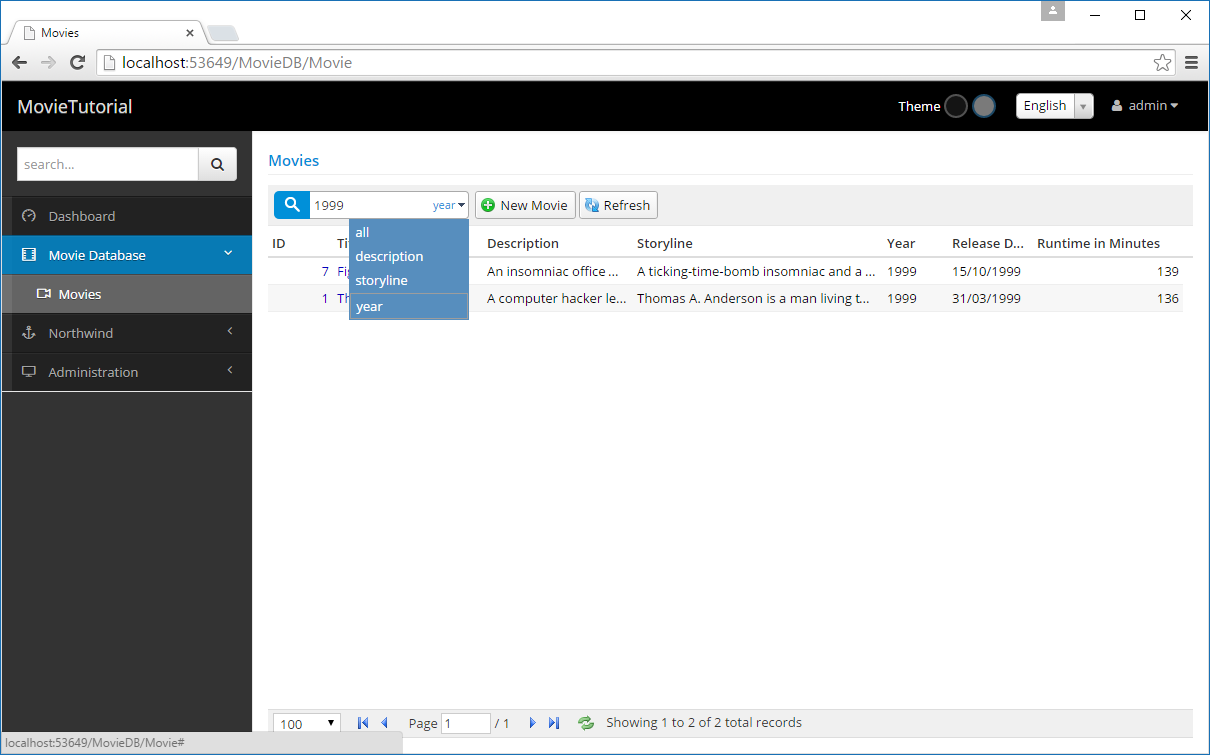1210x755 pixels.
Task: Select the dark theme circle
Action: pyautogui.click(x=956, y=106)
